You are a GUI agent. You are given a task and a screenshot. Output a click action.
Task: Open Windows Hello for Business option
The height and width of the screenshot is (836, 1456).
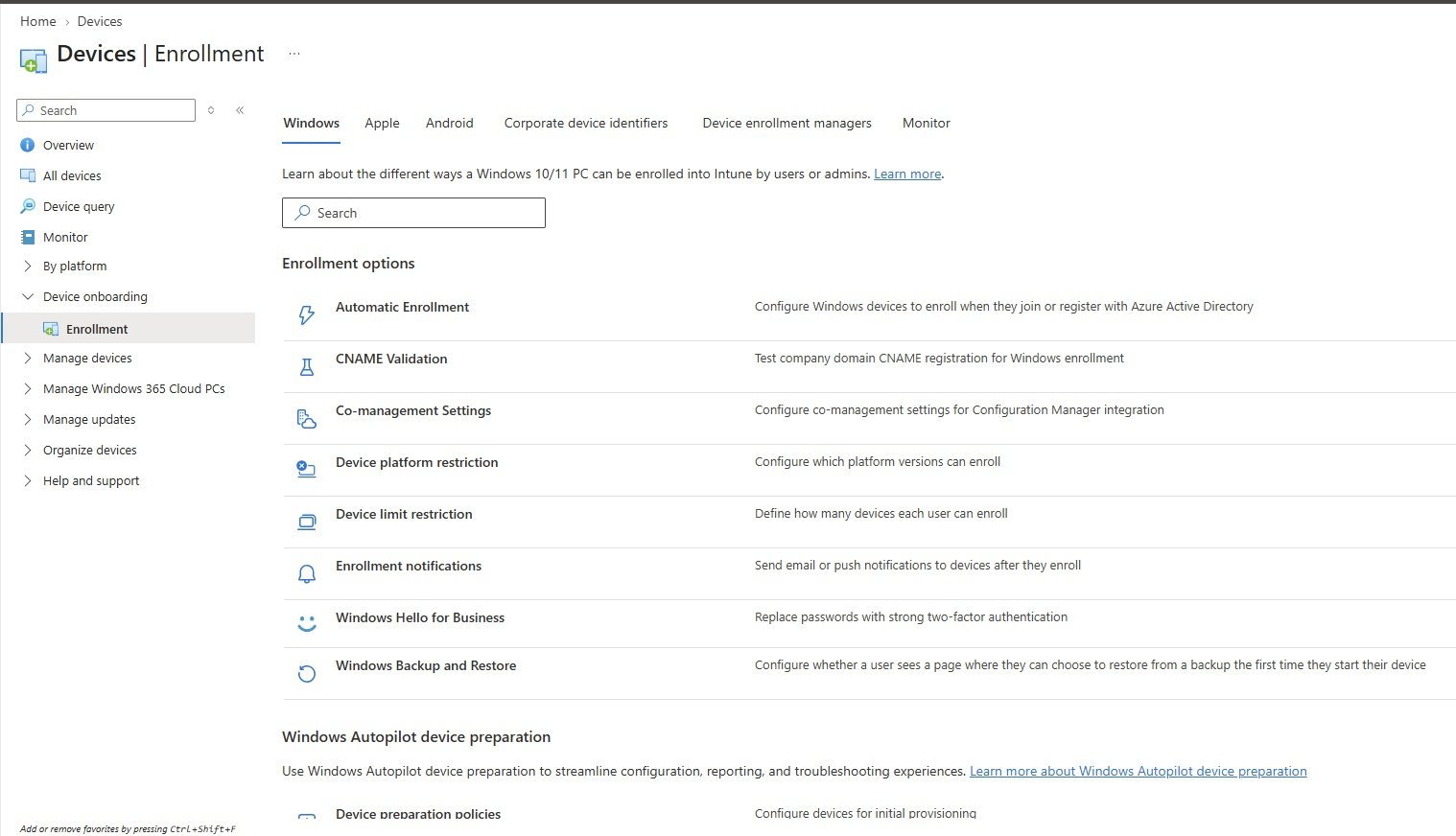coord(420,617)
